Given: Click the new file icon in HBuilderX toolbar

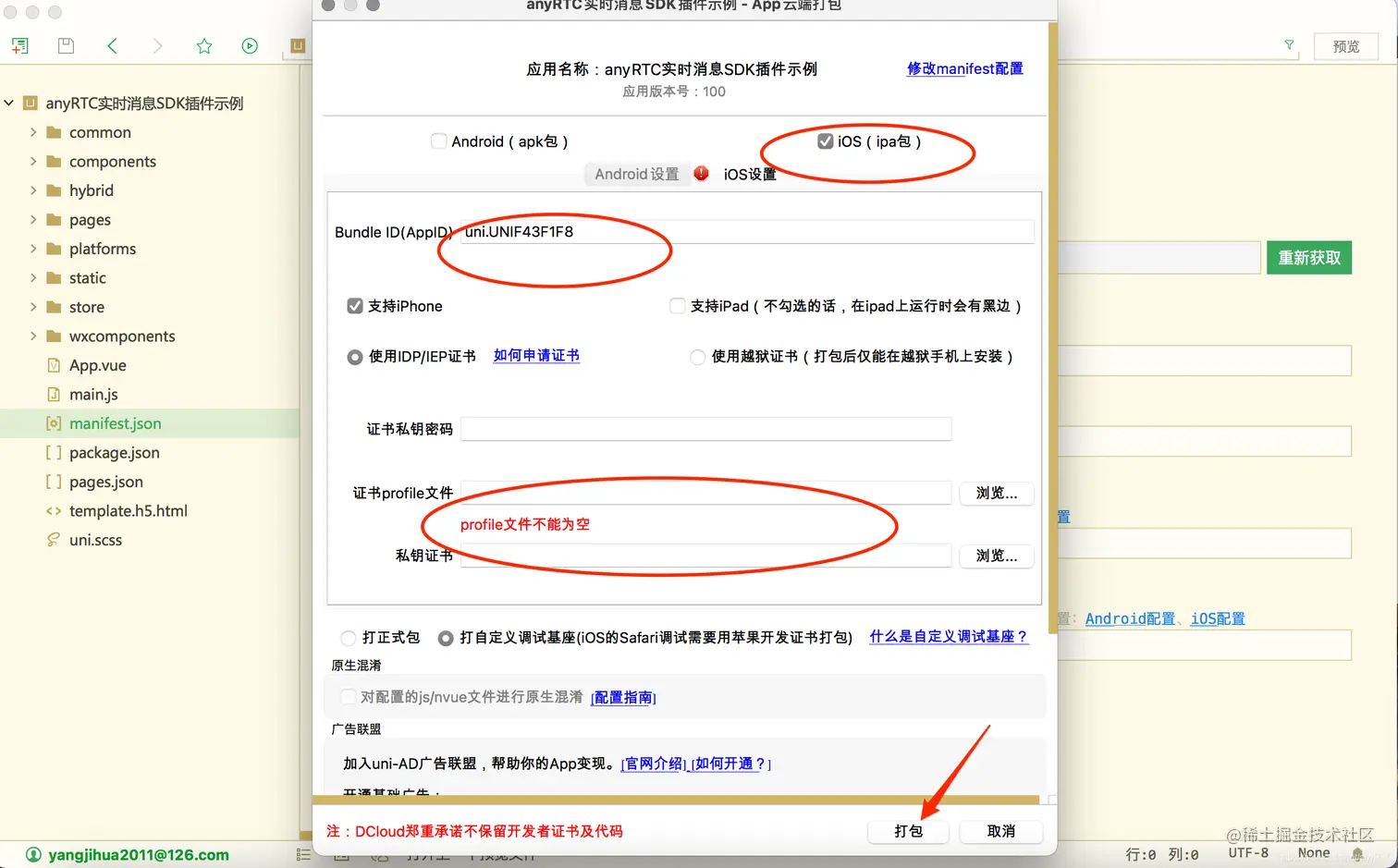Looking at the screenshot, I should 20,45.
